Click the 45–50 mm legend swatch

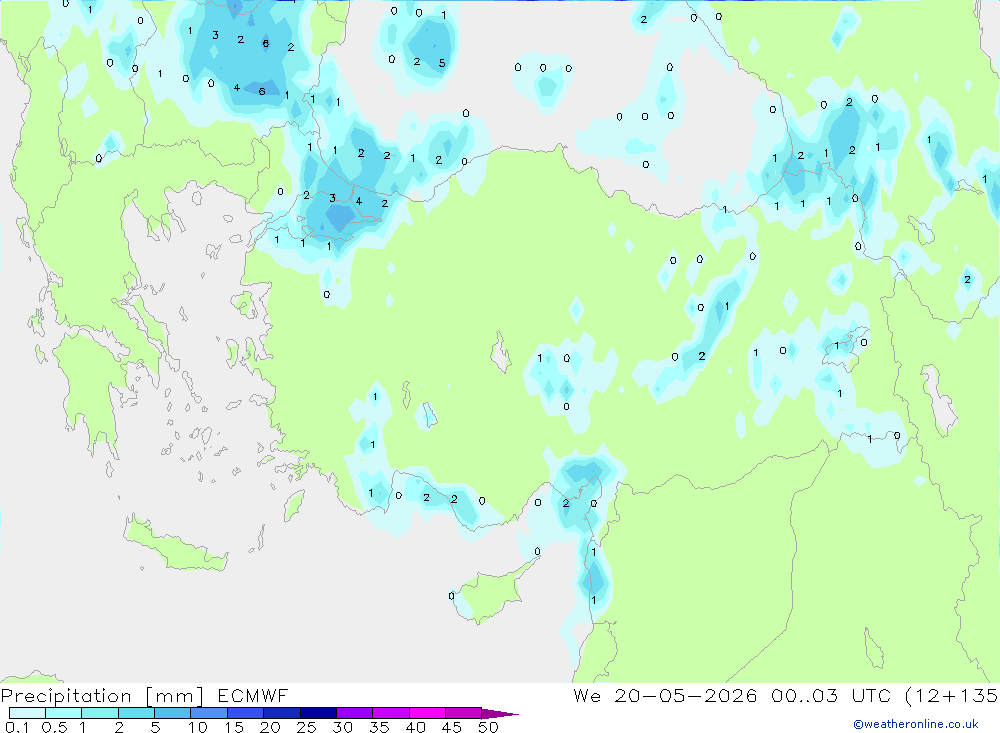click(x=464, y=713)
